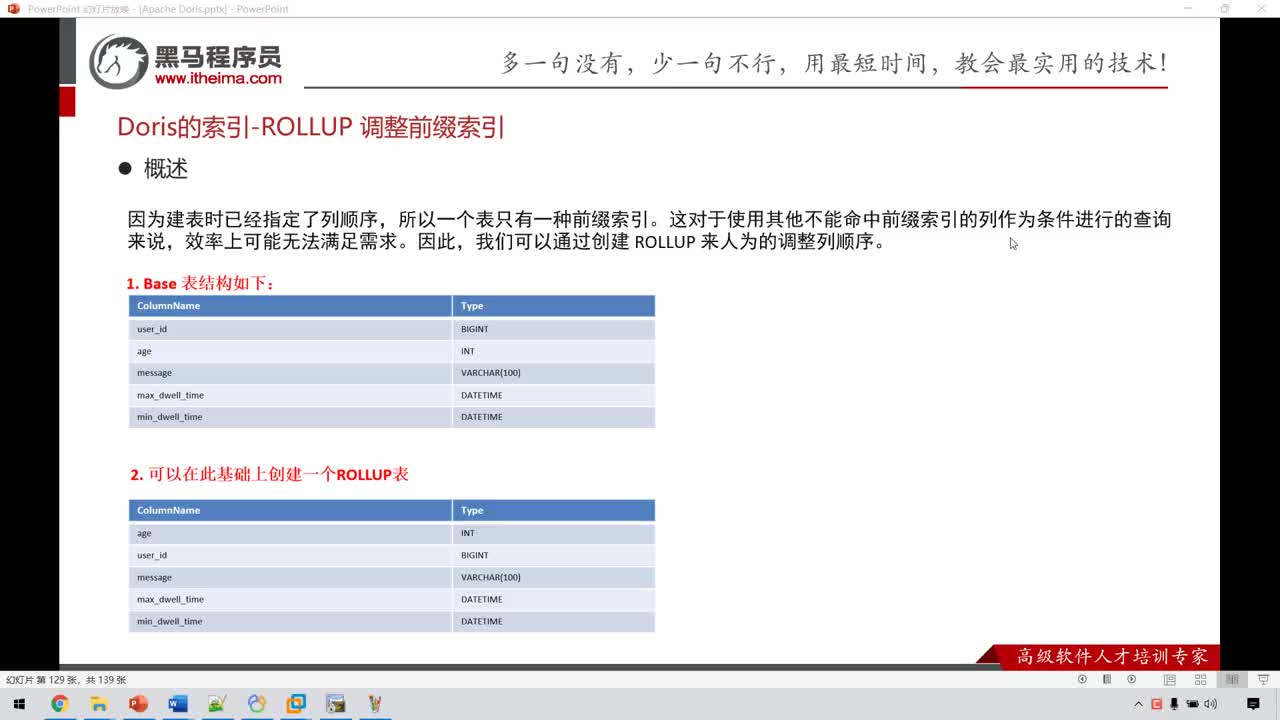Screen dimensions: 1280x720
Task: Click 'ColumnName' header in Base table
Action: 290,306
